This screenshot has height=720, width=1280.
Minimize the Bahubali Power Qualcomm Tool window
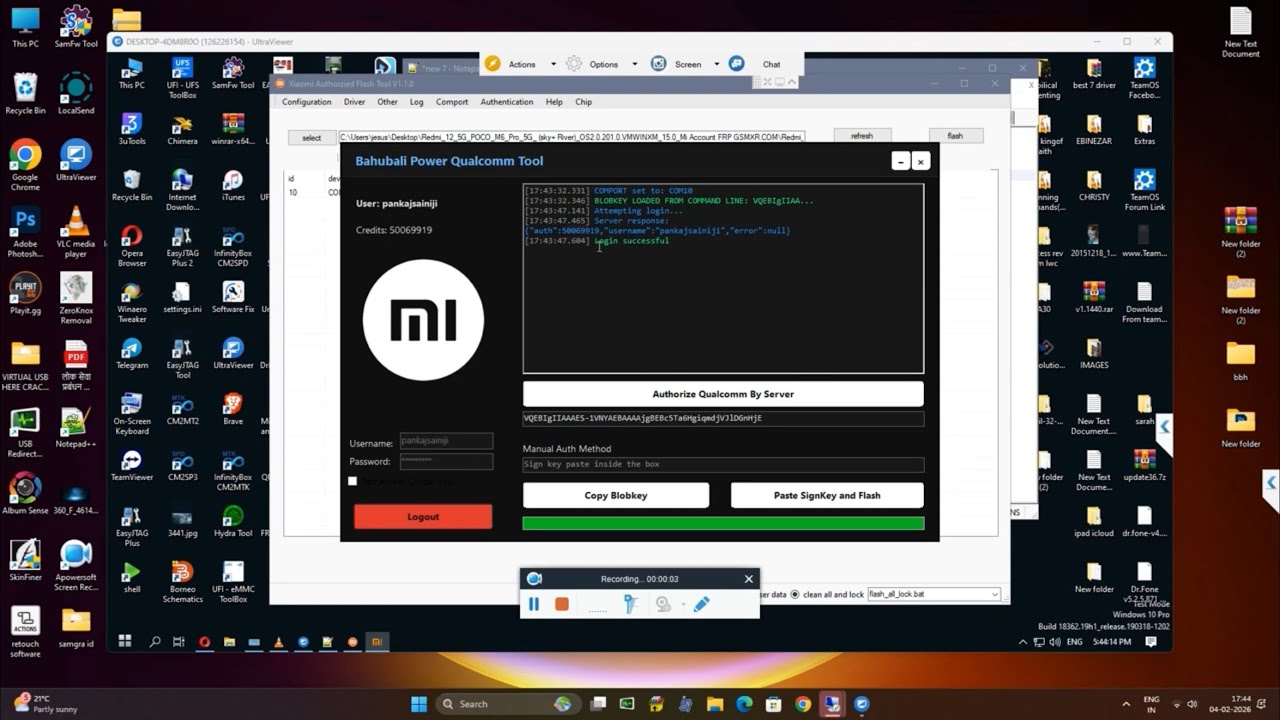coord(900,161)
